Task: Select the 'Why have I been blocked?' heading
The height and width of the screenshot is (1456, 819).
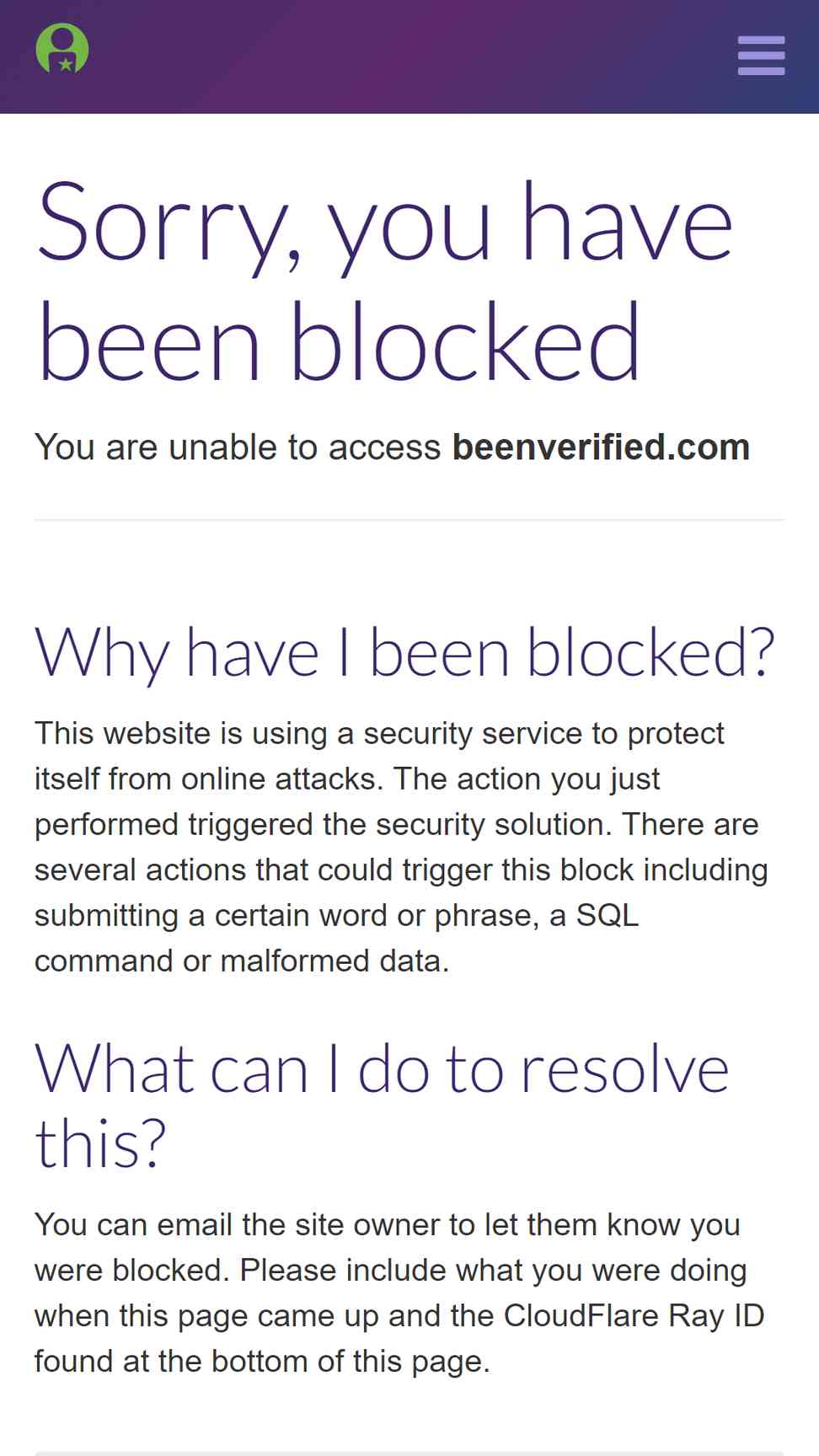Action: coord(404,654)
